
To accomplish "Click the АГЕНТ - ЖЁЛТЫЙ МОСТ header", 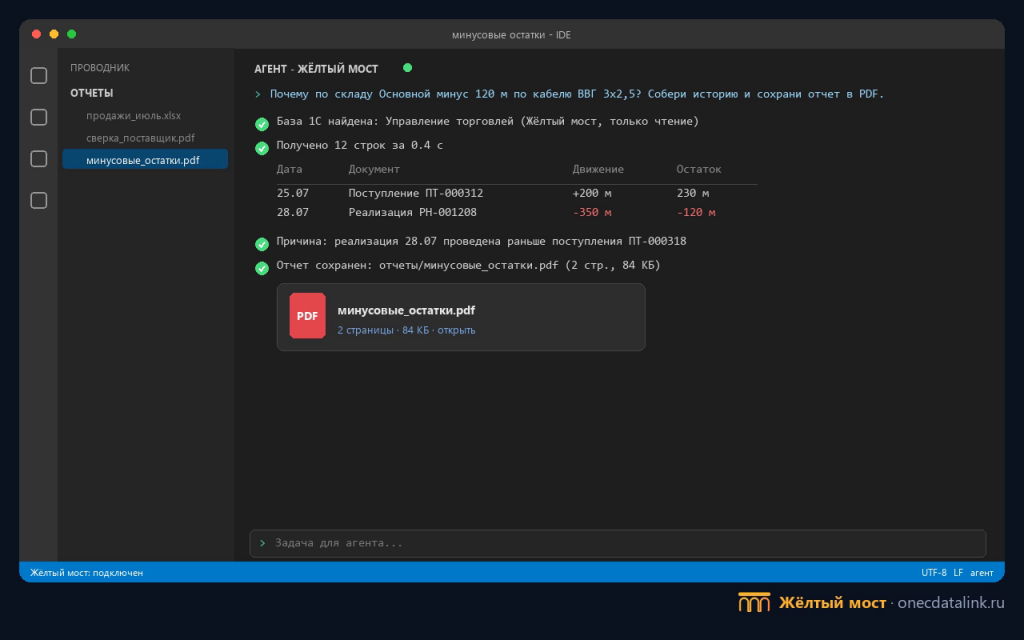I will (x=316, y=69).
